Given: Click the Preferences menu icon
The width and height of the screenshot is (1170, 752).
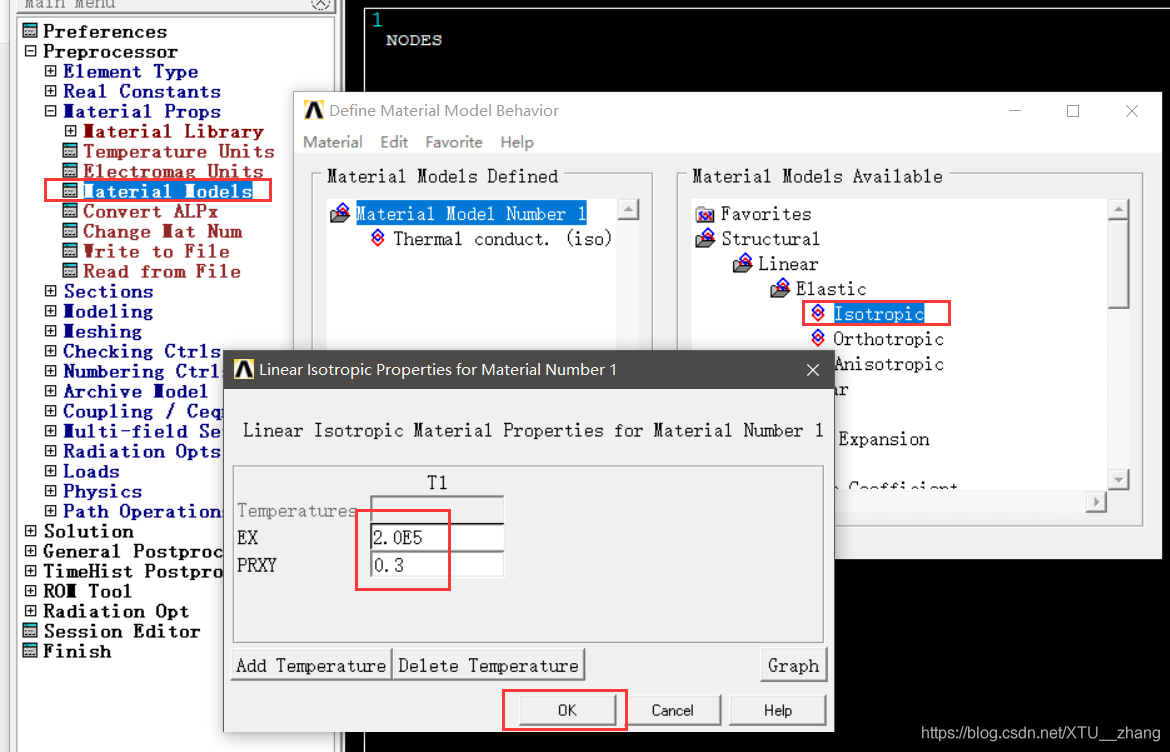Looking at the screenshot, I should [30, 31].
